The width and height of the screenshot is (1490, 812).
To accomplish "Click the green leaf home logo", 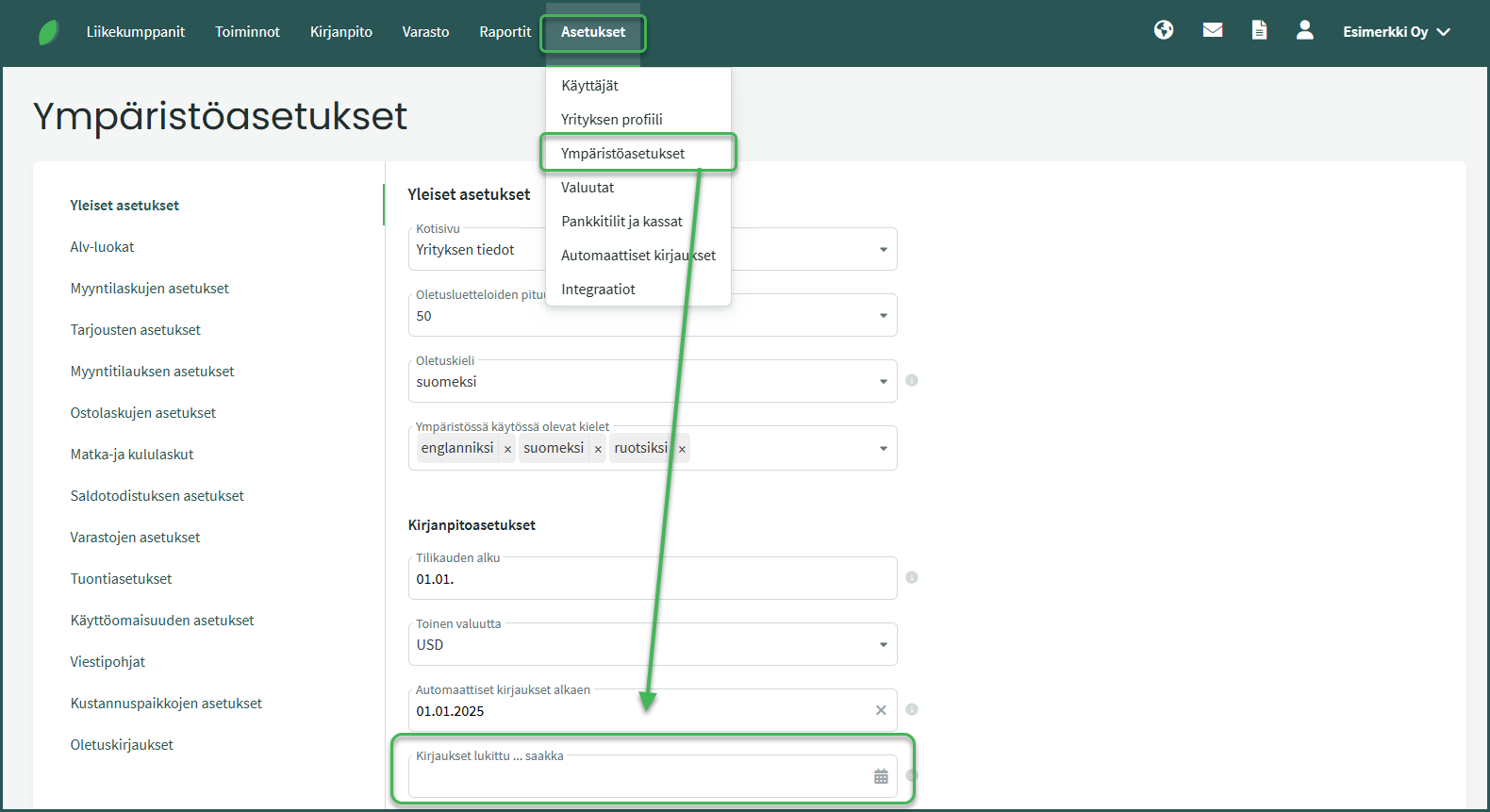I will (x=48, y=32).
